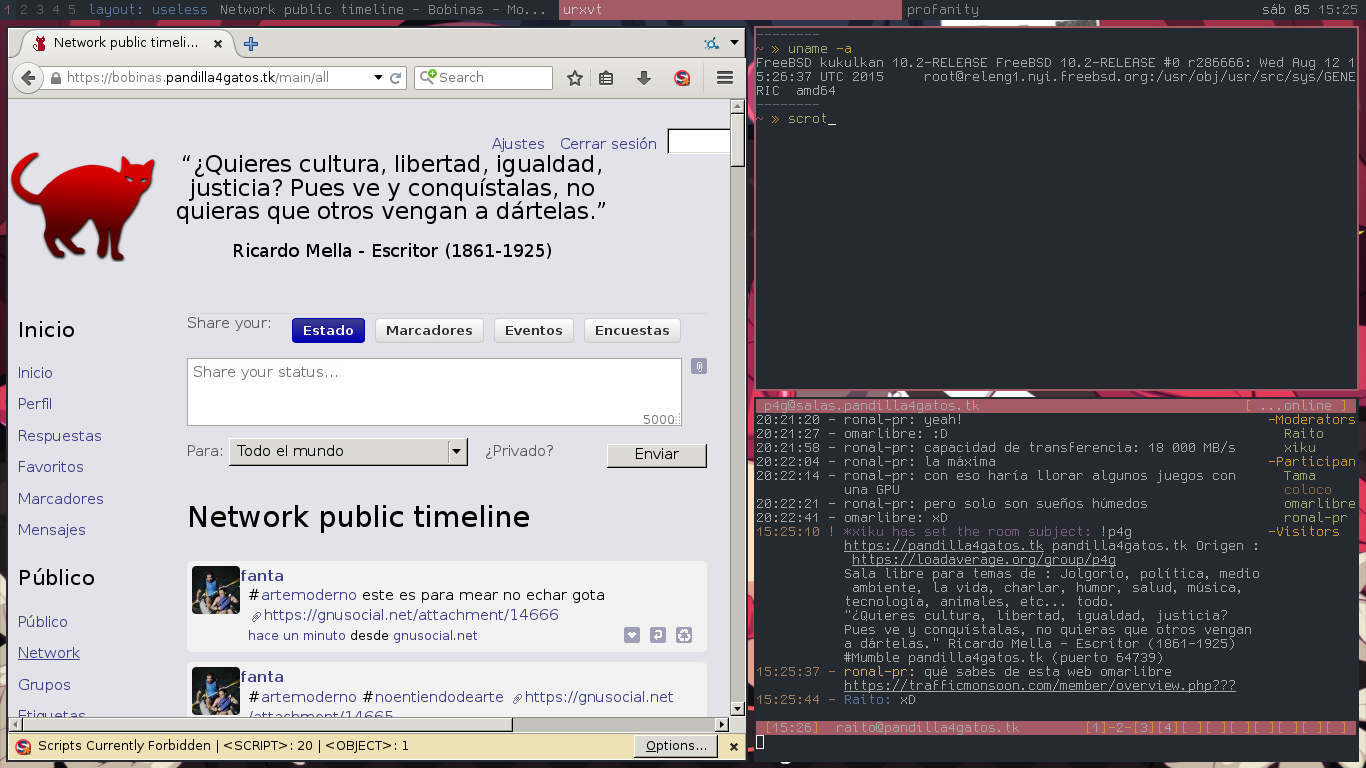
Task: Open the hamburger browser menu
Action: 725,78
